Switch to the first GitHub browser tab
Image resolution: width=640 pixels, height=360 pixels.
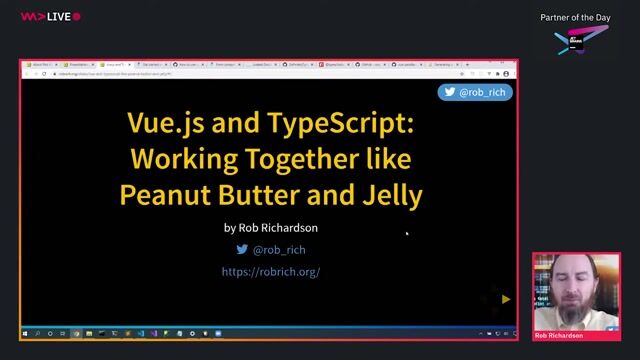(x=189, y=64)
